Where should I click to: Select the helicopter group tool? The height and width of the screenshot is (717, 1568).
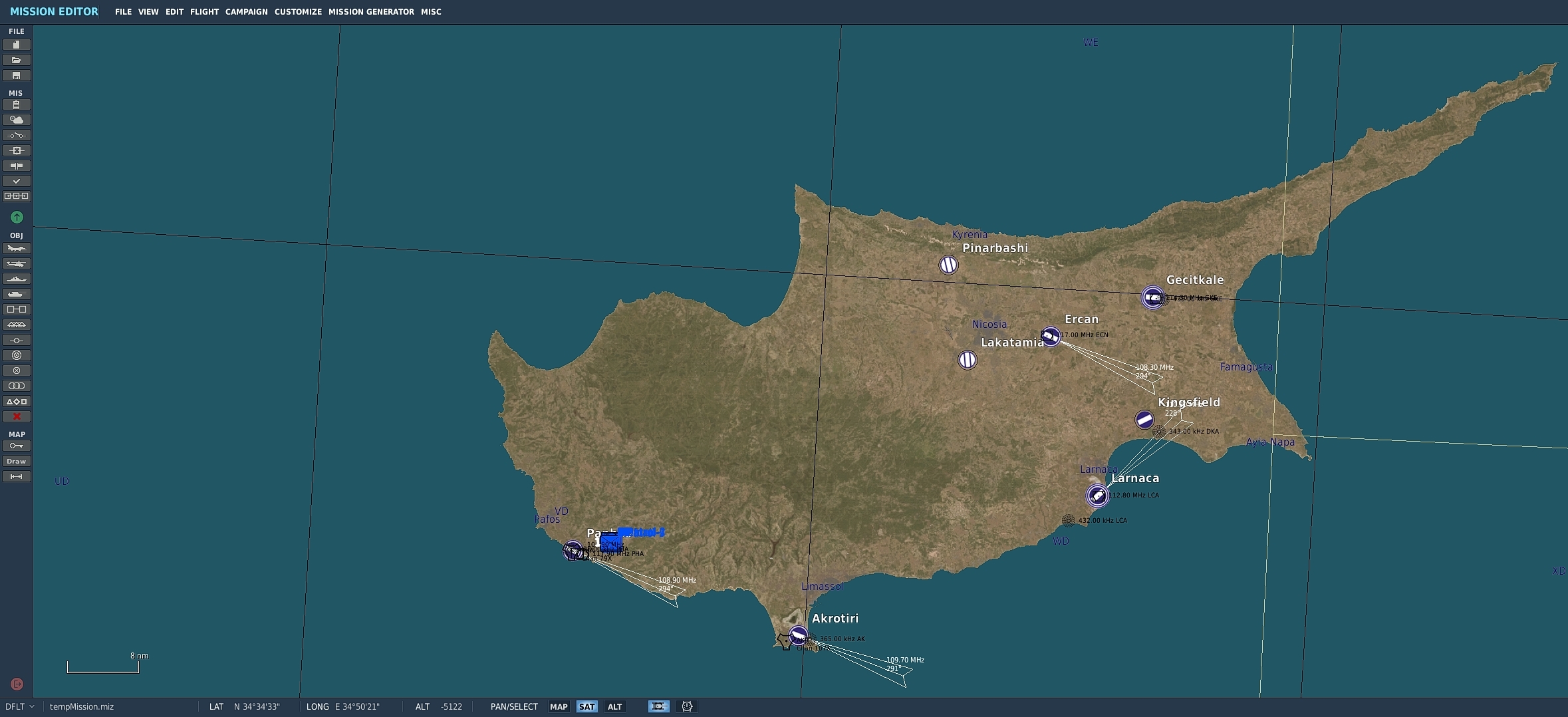coord(16,263)
